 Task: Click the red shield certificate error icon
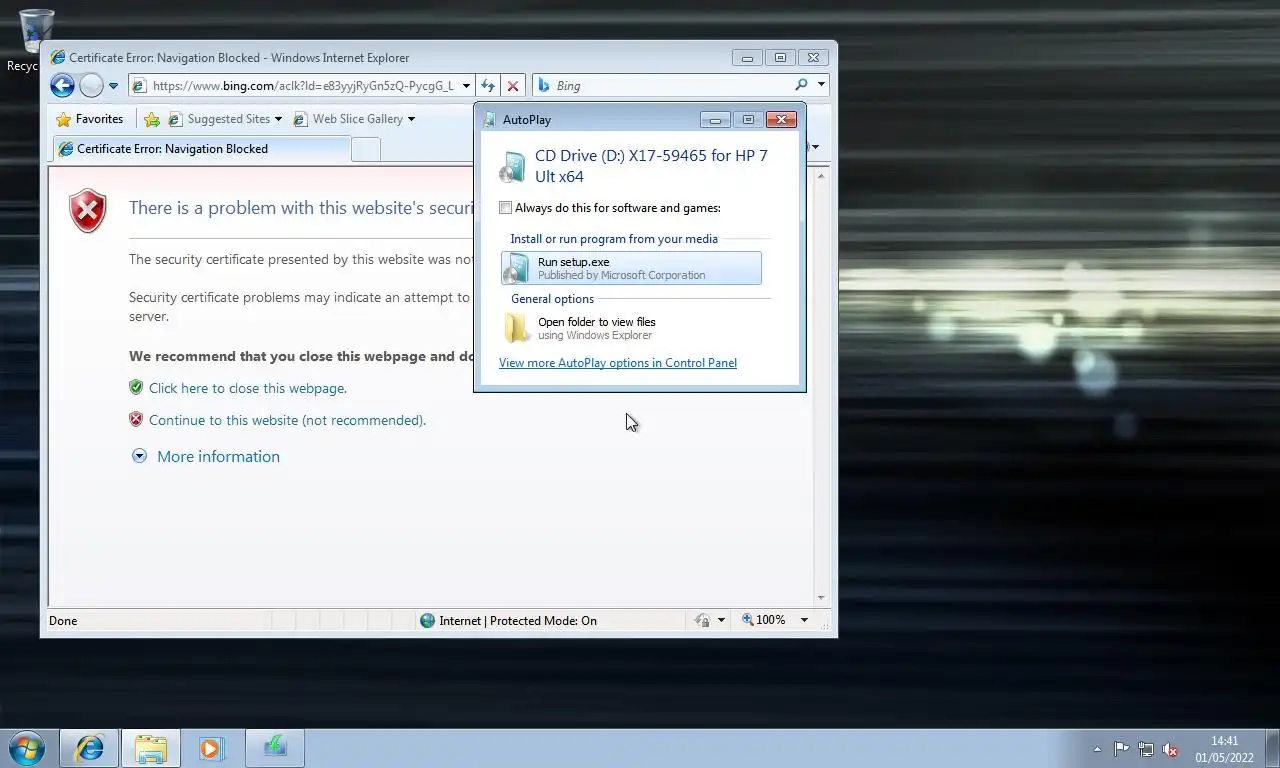[88, 211]
